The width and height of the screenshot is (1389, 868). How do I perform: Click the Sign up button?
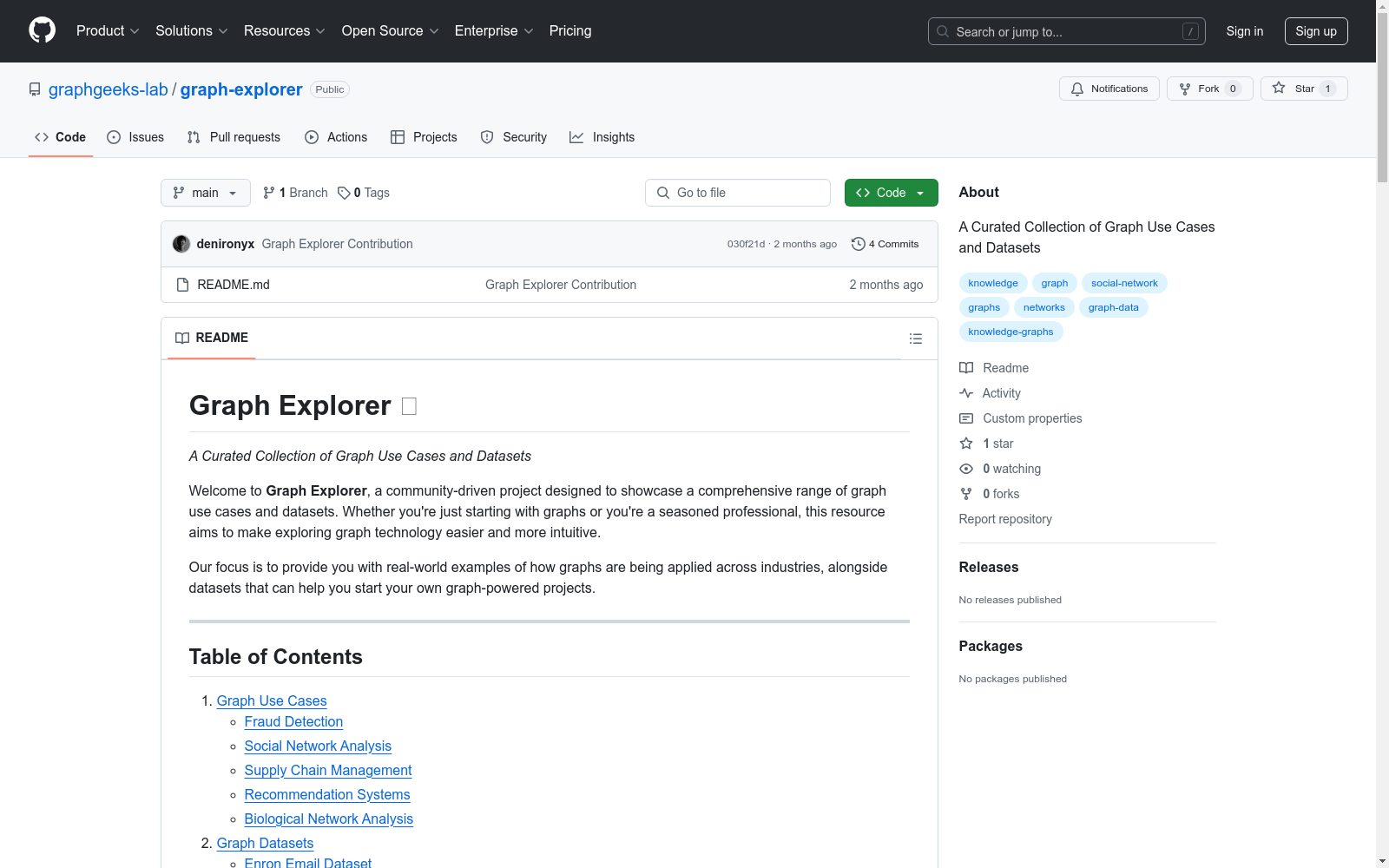click(1316, 31)
